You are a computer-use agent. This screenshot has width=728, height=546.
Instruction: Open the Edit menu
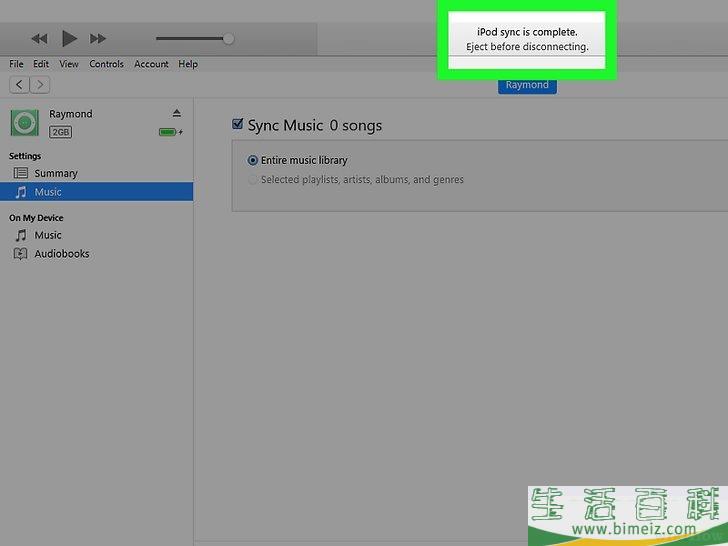click(x=41, y=64)
